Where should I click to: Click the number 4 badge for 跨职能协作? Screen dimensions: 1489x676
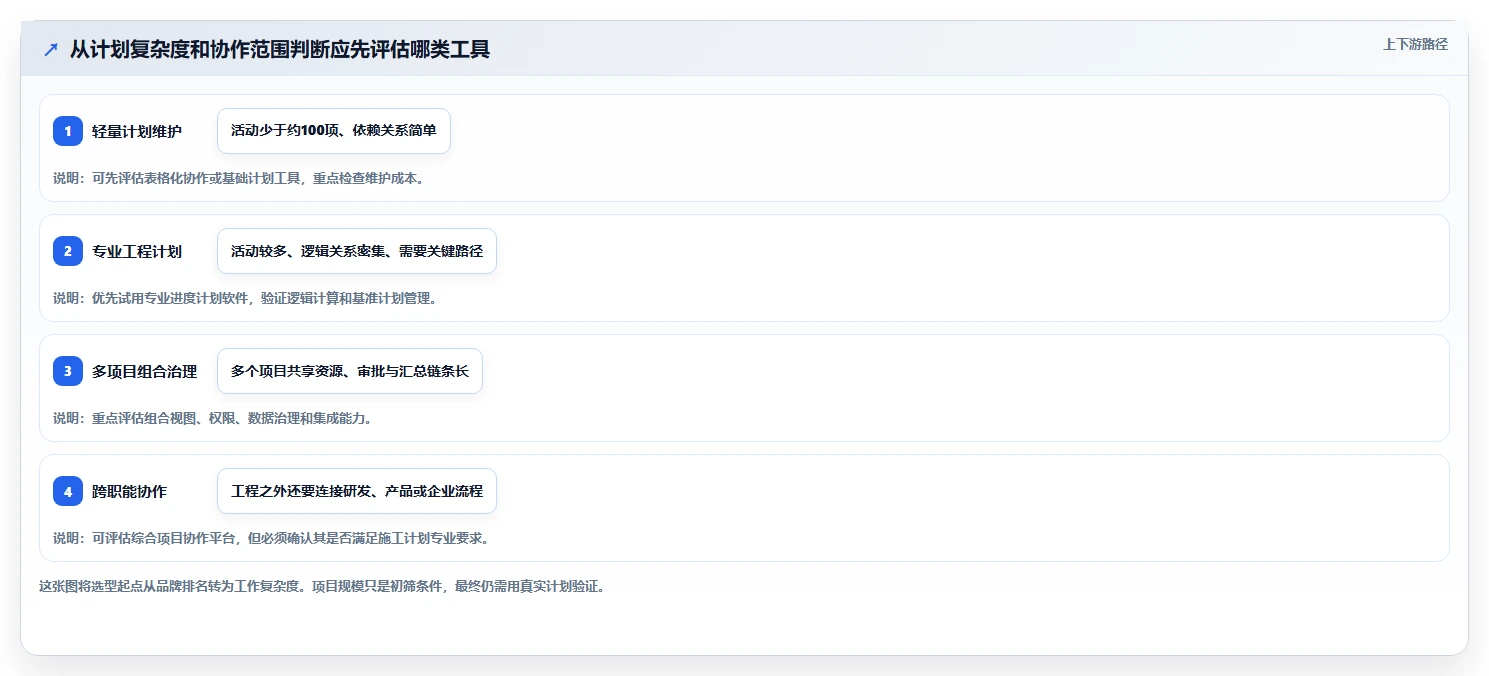[68, 491]
